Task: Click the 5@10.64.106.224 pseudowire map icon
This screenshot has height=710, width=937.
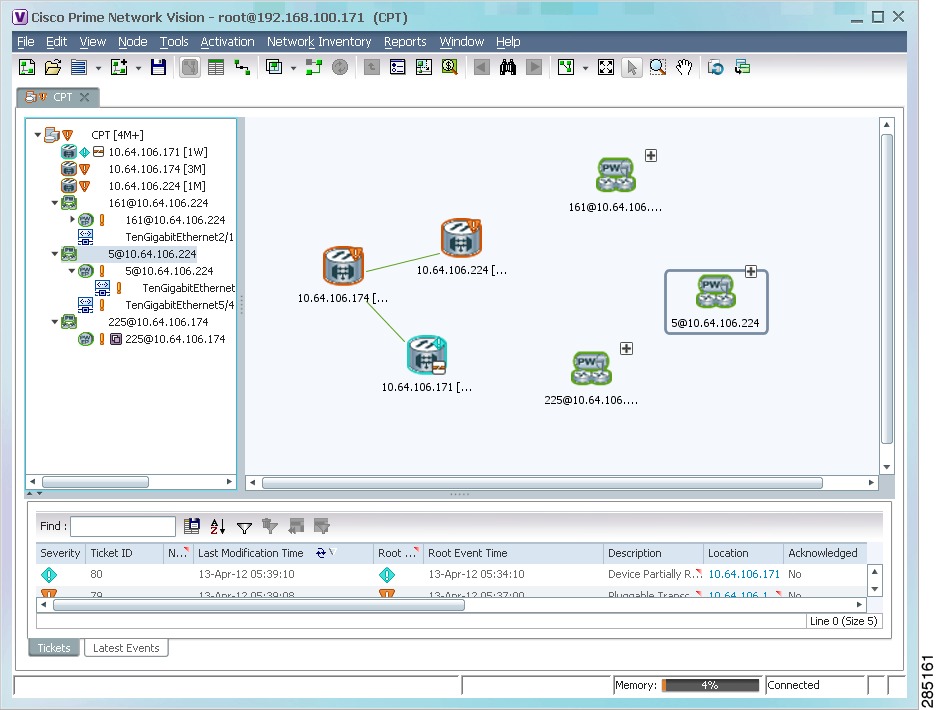Action: click(715, 291)
